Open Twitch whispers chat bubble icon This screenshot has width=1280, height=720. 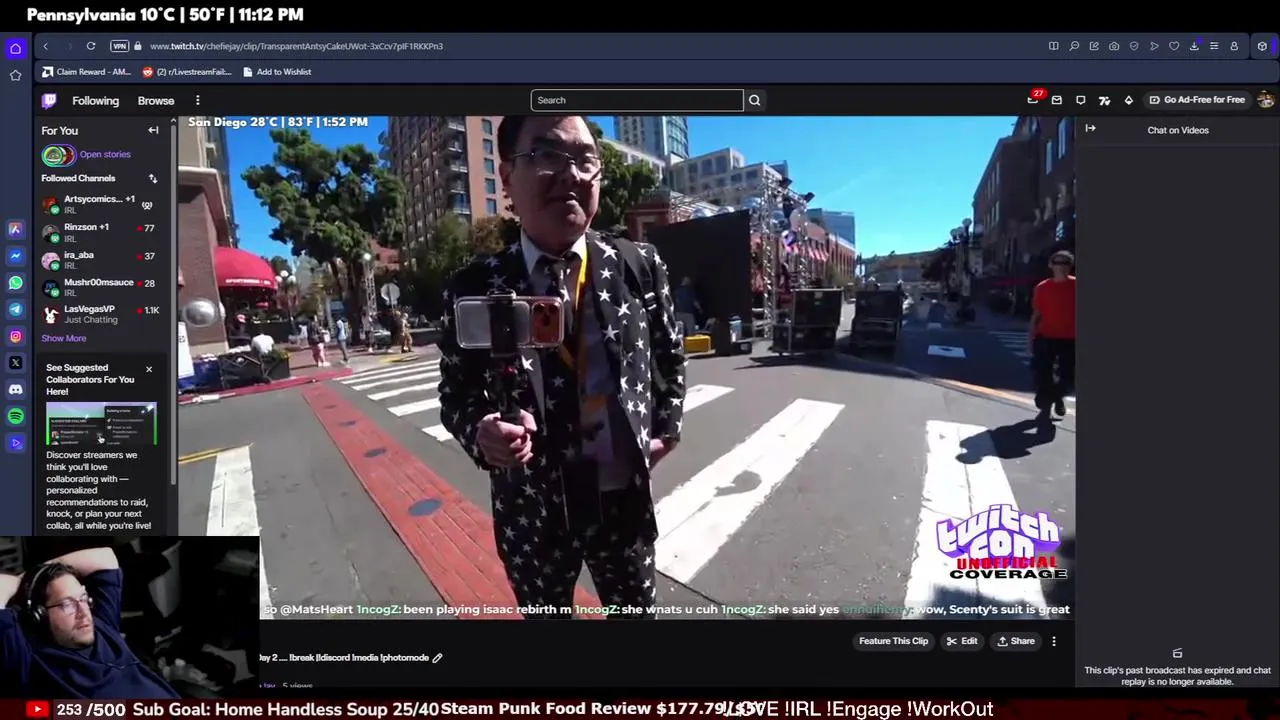[x=1080, y=100]
